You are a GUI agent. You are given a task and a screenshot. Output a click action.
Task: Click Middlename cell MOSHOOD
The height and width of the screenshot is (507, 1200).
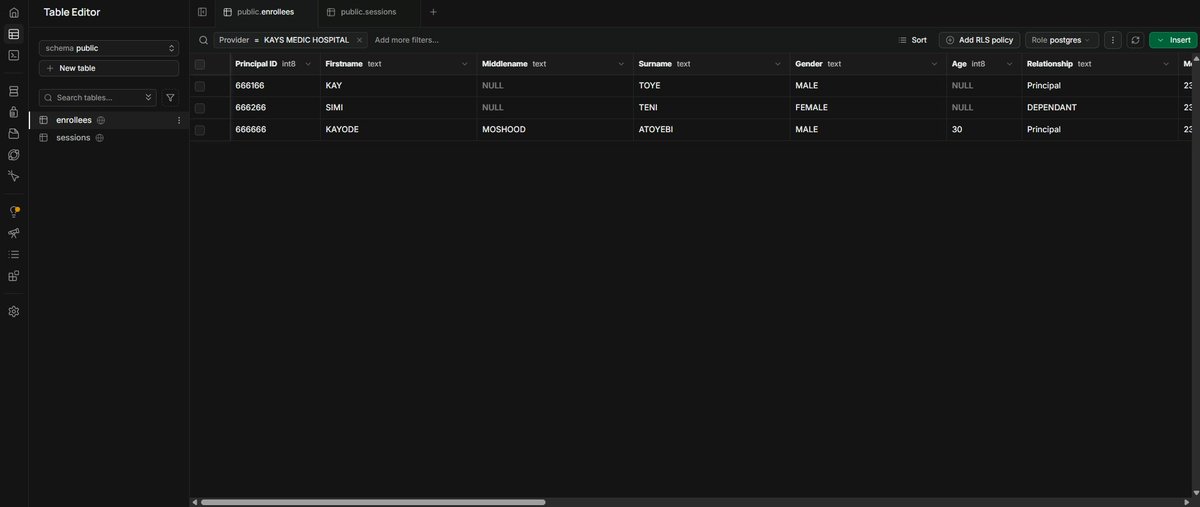[555, 130]
